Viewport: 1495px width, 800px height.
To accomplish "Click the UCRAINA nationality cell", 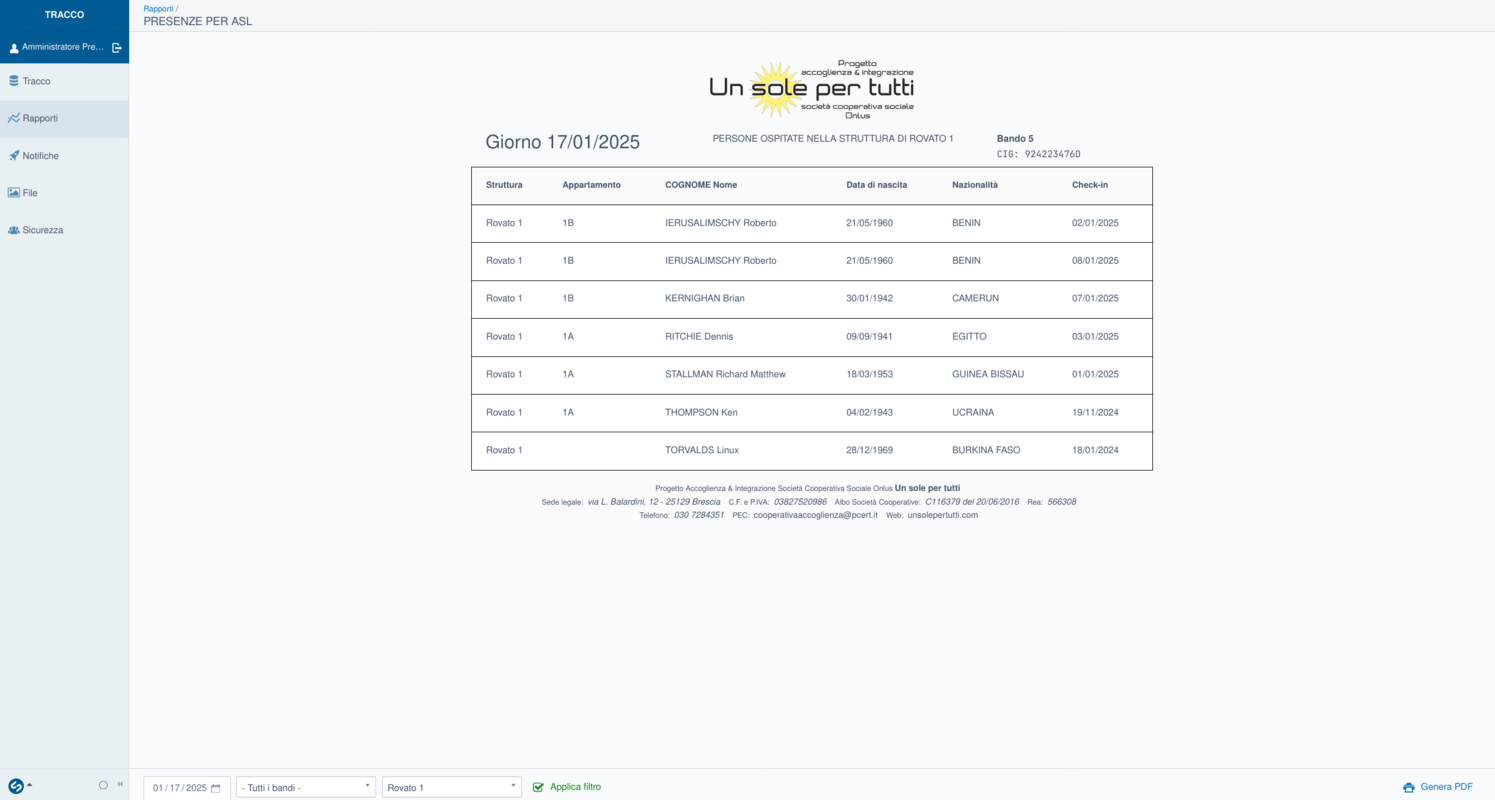I will pyautogui.click(x=973, y=412).
